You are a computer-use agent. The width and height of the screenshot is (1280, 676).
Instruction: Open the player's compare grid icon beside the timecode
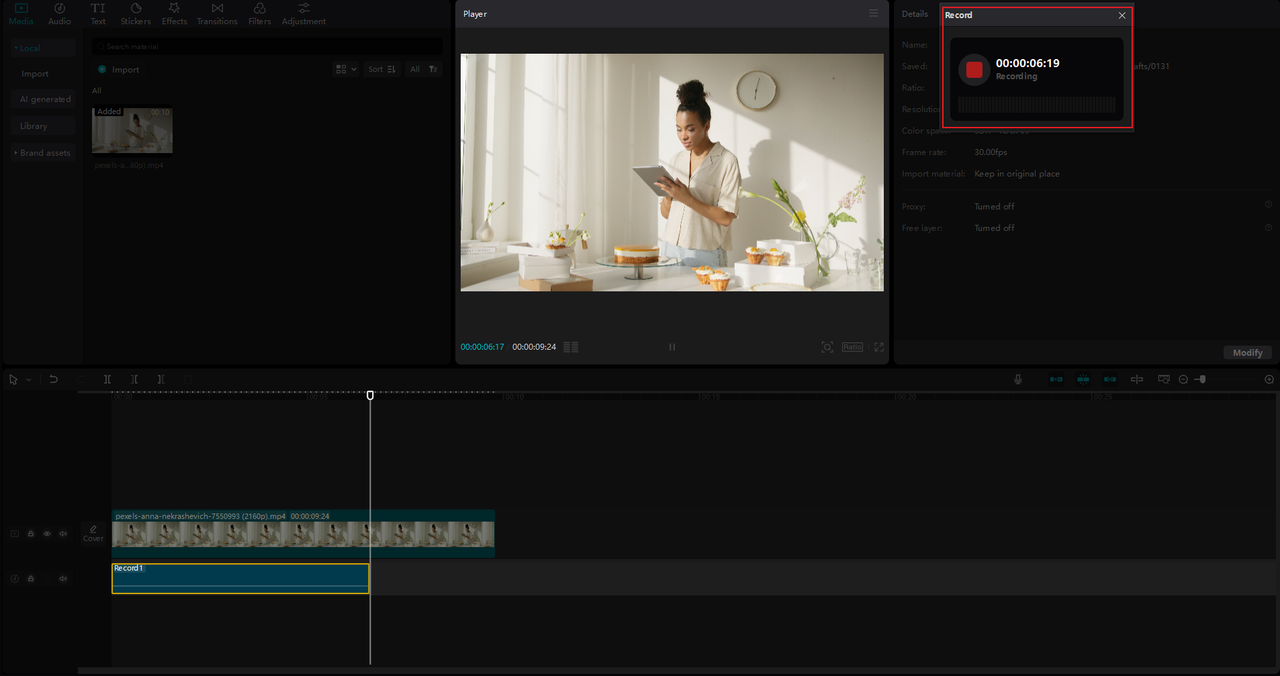(x=571, y=347)
